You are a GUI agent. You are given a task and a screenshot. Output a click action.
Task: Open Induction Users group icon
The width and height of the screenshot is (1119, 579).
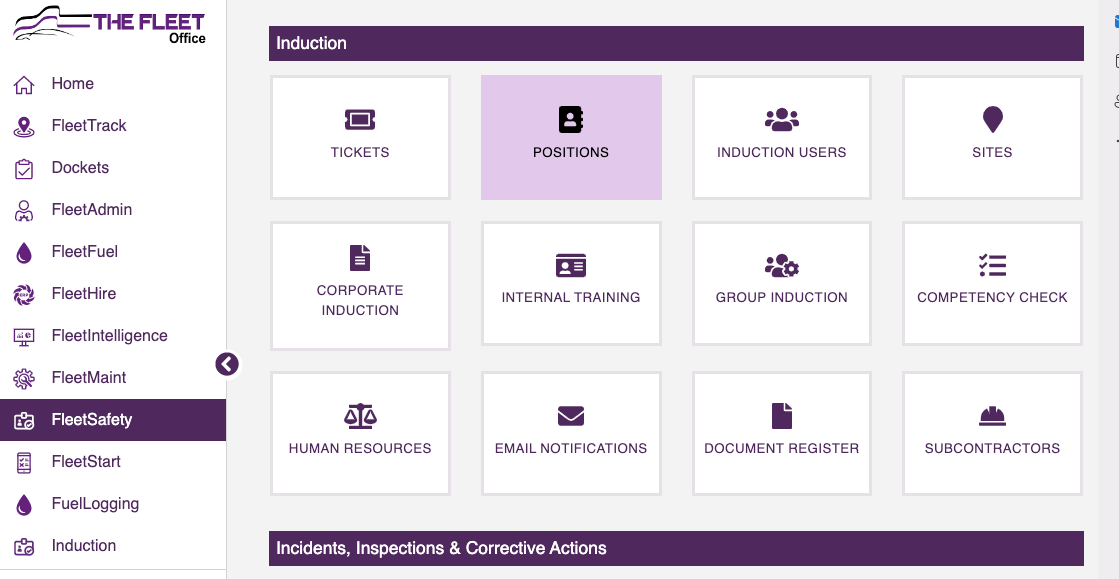(x=781, y=120)
